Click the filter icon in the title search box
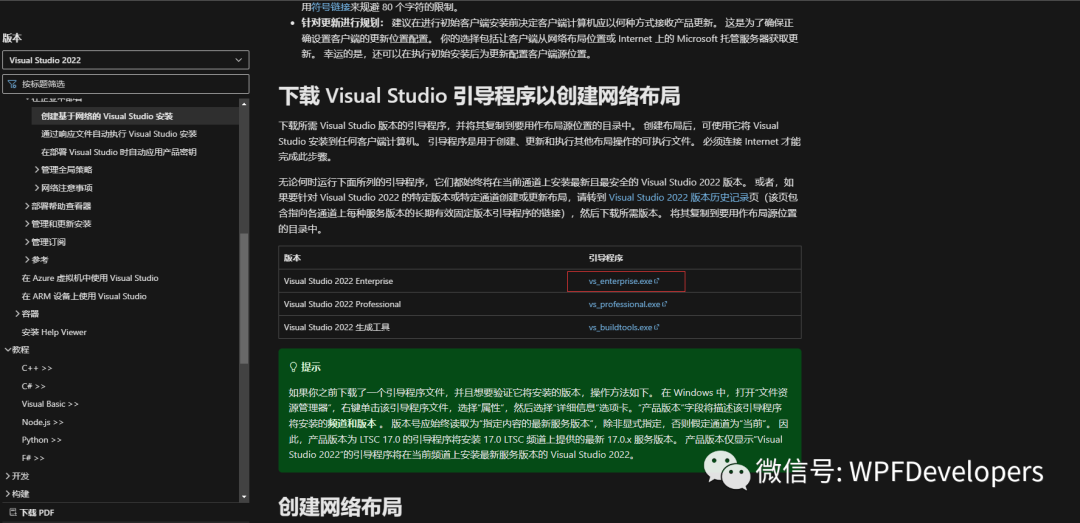1080x523 pixels. (13, 84)
